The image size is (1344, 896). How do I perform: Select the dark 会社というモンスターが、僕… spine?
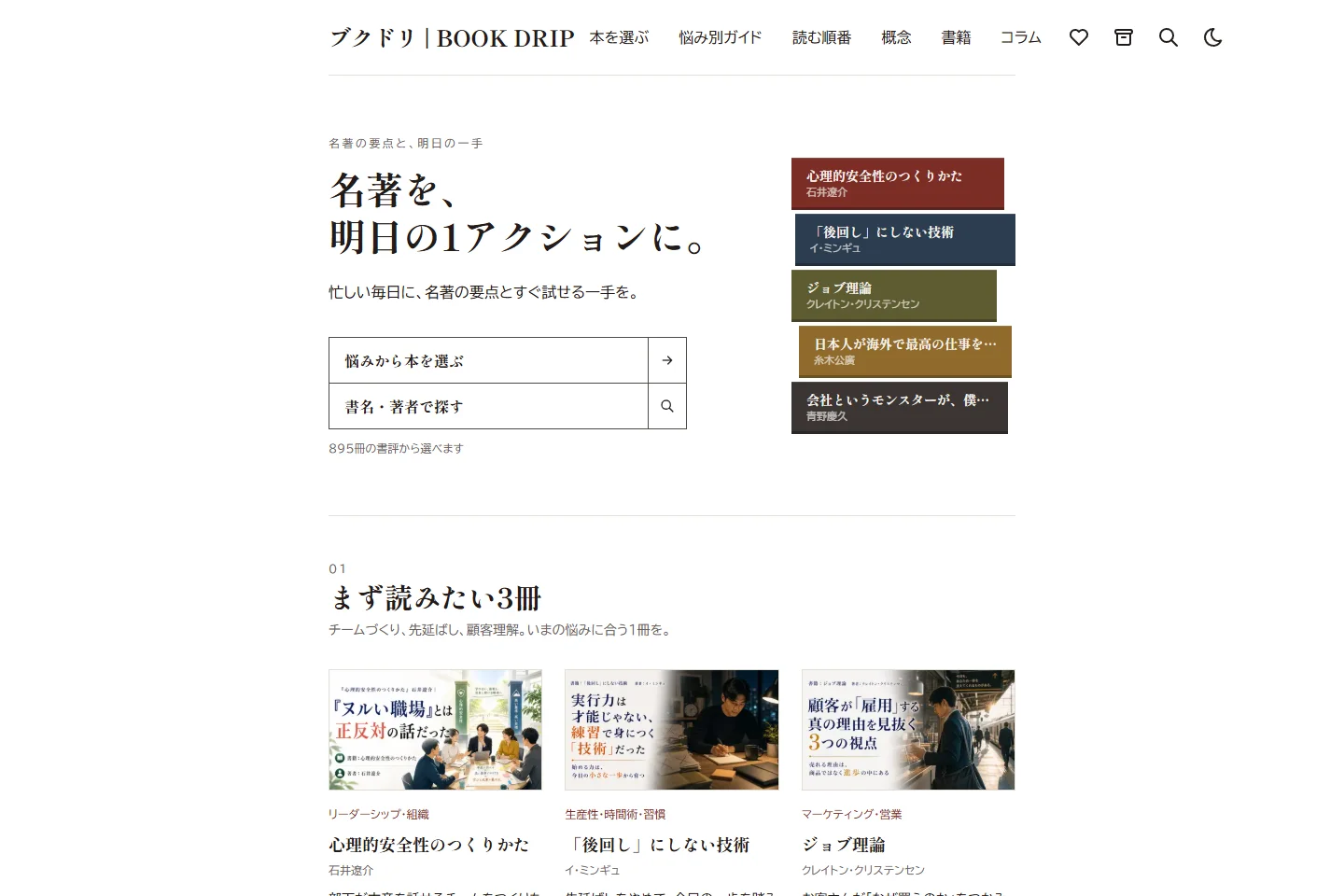coord(900,408)
